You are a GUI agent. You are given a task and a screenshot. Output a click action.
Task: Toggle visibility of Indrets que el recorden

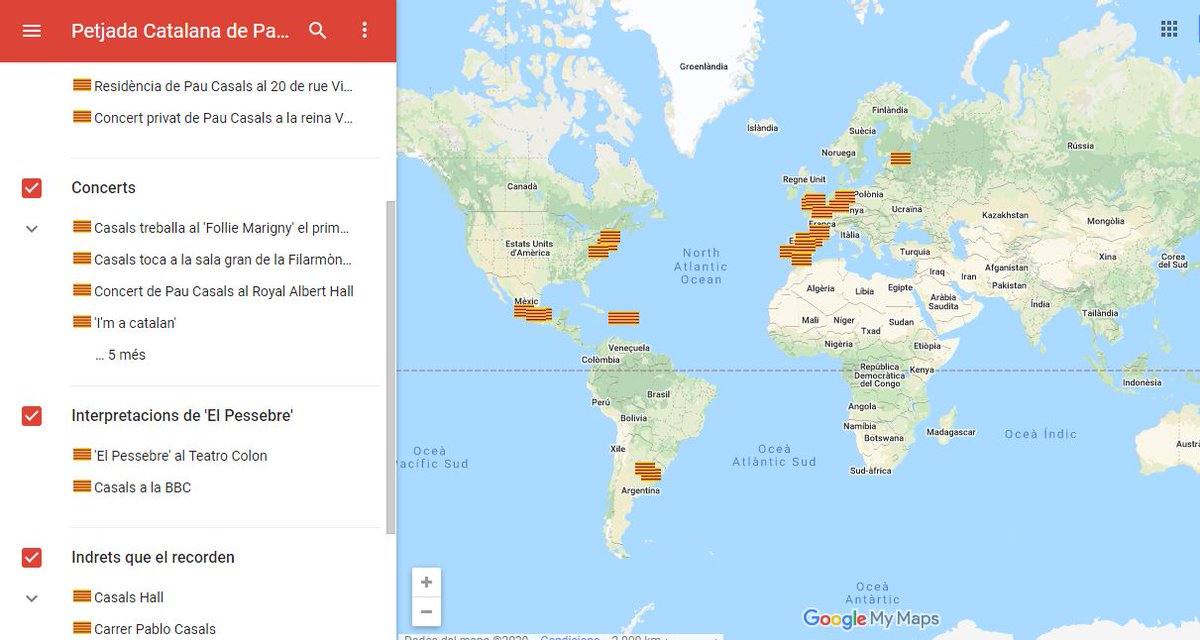coord(30,557)
